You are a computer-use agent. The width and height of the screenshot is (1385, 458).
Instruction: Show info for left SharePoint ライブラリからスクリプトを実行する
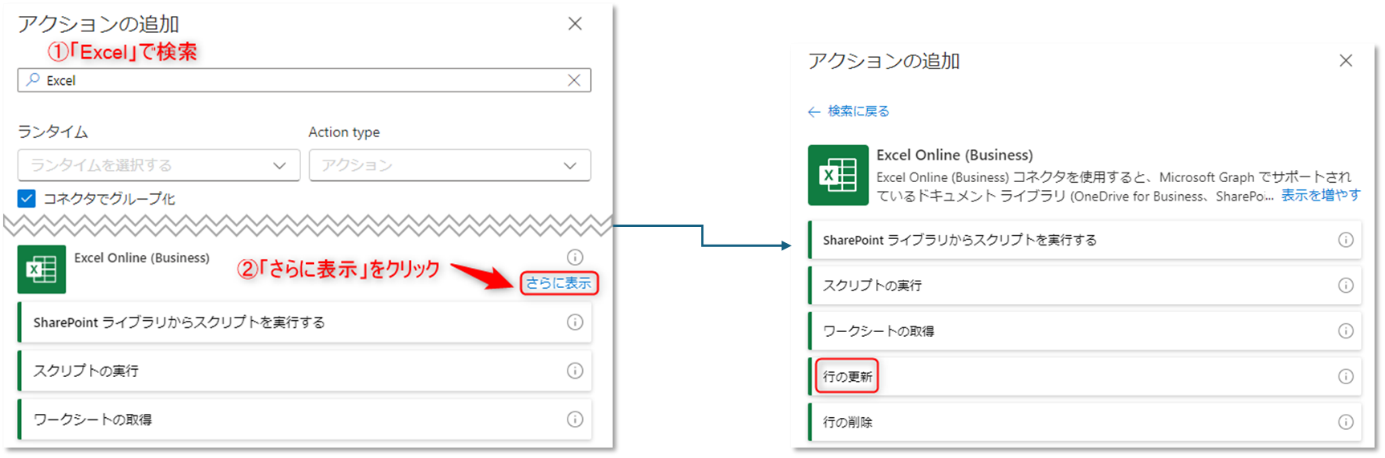coord(575,322)
